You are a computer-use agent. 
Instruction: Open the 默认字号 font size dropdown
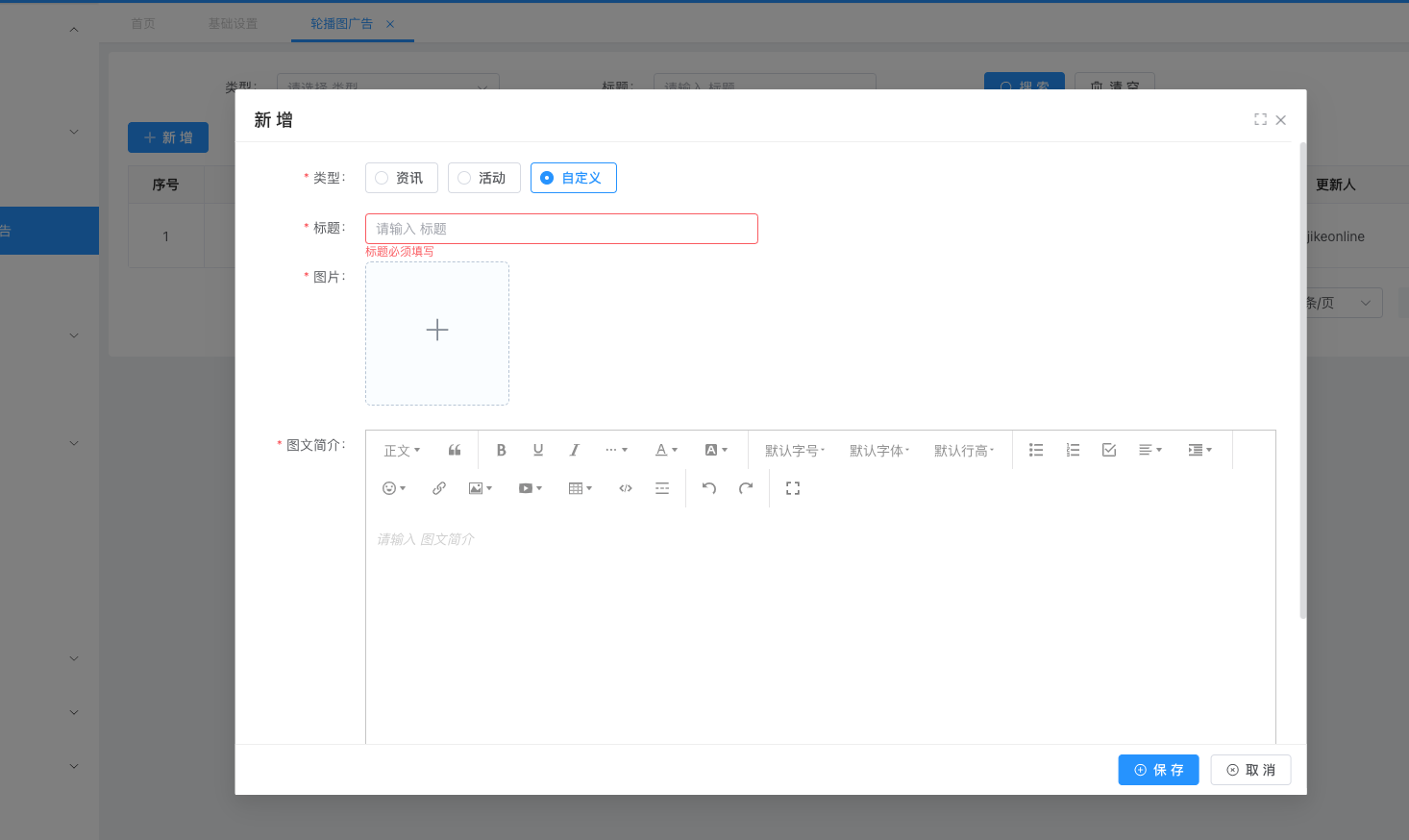(795, 451)
